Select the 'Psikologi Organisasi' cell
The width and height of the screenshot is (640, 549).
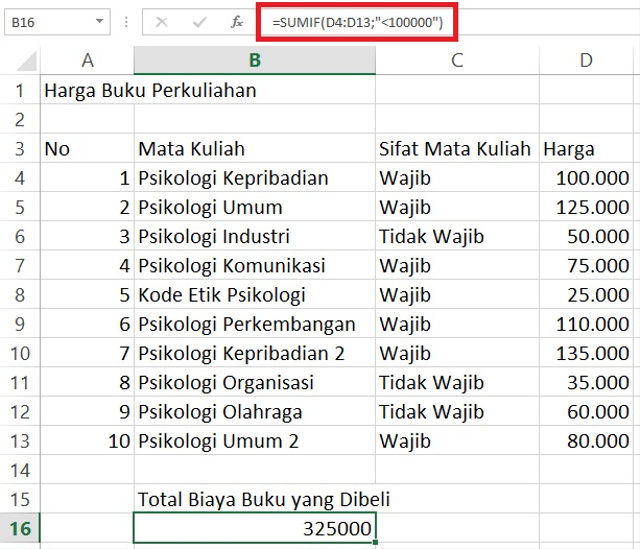point(255,382)
